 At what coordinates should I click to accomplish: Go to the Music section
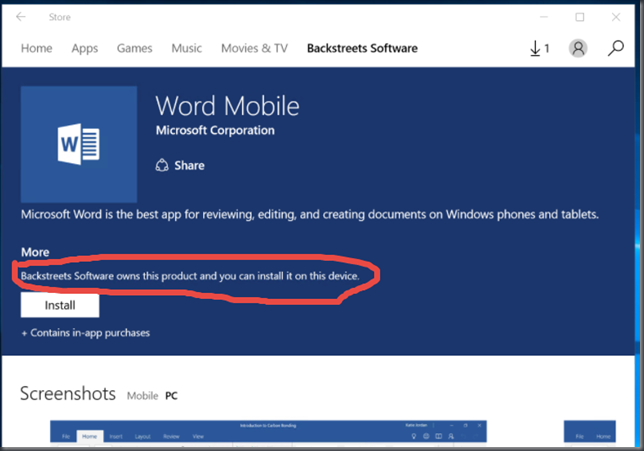click(x=186, y=48)
